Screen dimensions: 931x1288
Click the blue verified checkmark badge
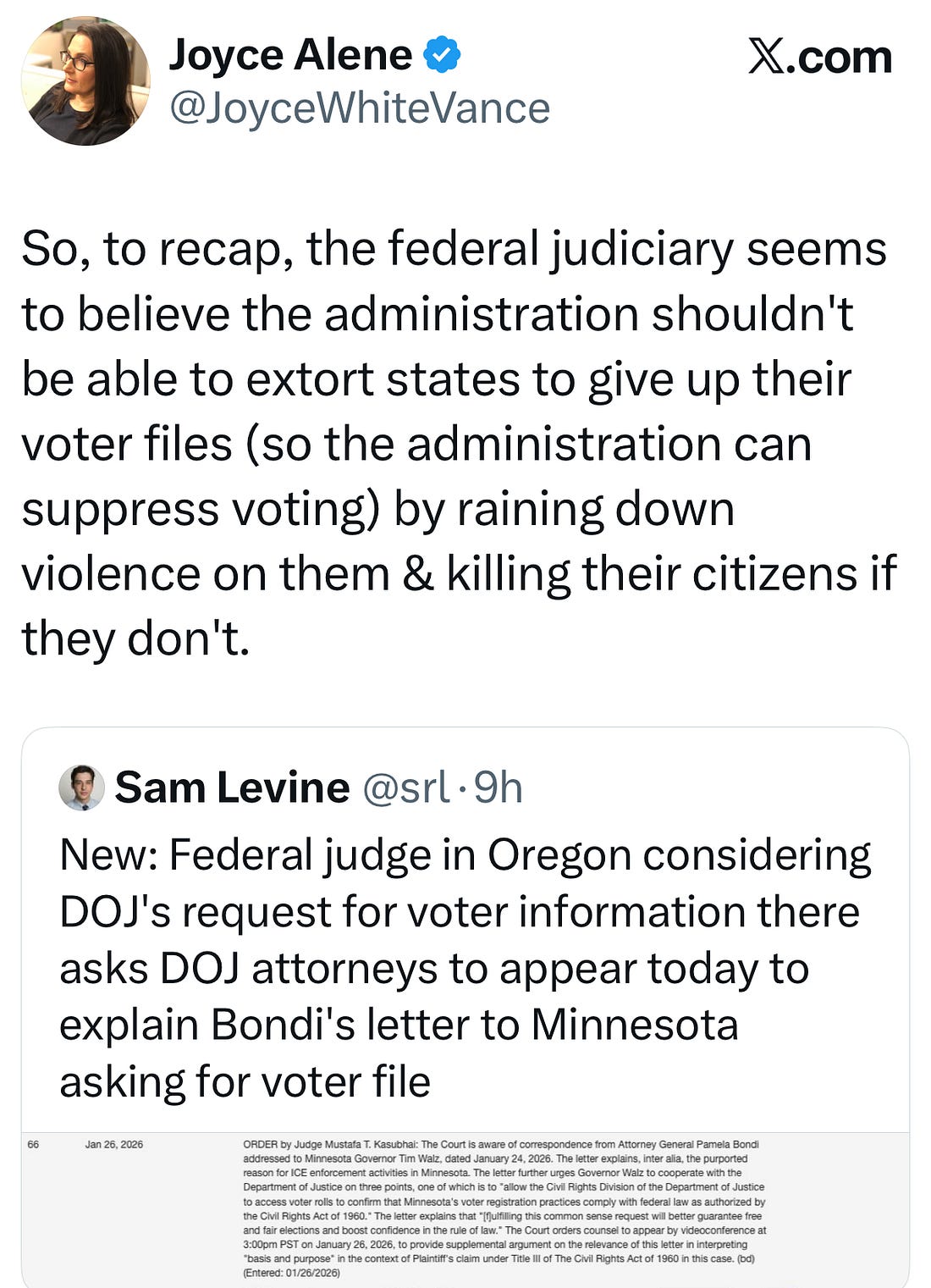[442, 55]
